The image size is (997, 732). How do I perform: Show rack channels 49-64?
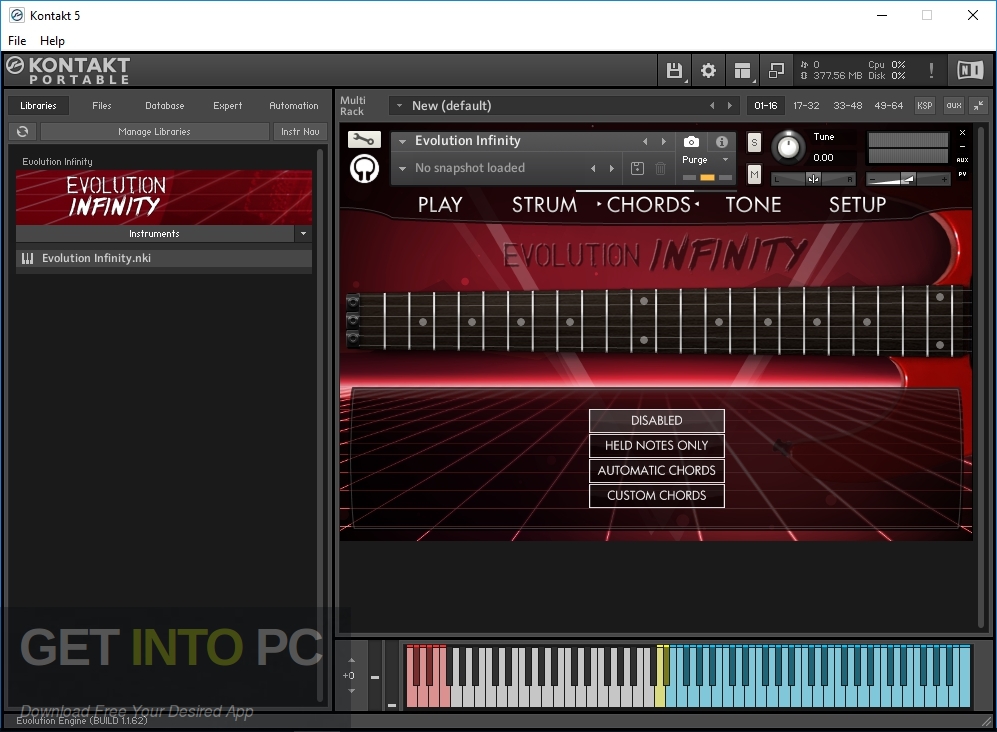pos(888,106)
